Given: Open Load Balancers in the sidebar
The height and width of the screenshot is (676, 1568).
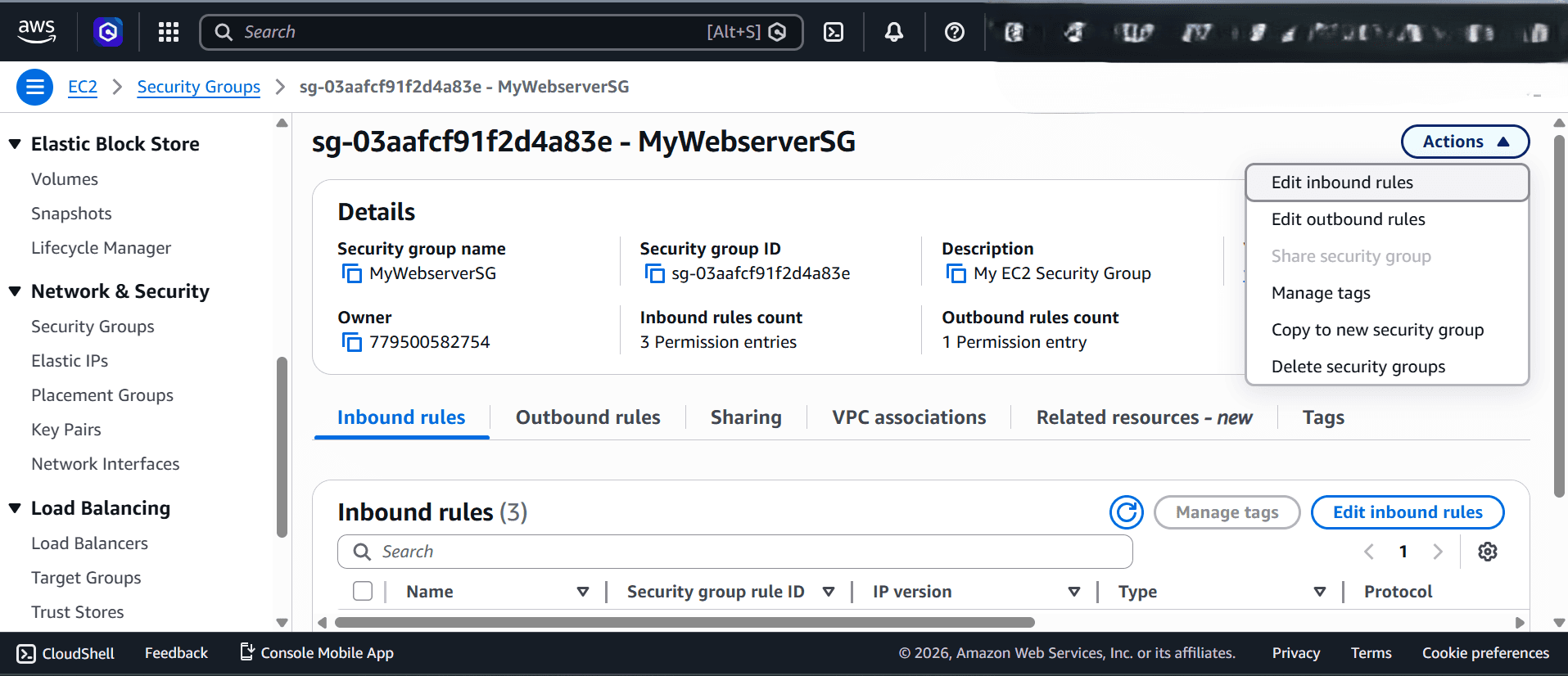Looking at the screenshot, I should pyautogui.click(x=90, y=543).
